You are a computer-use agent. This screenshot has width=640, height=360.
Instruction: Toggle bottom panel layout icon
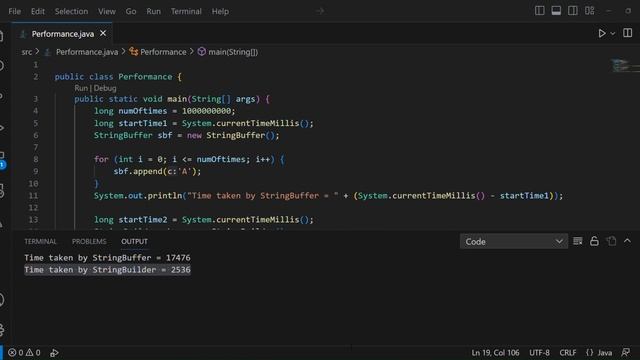[556, 11]
